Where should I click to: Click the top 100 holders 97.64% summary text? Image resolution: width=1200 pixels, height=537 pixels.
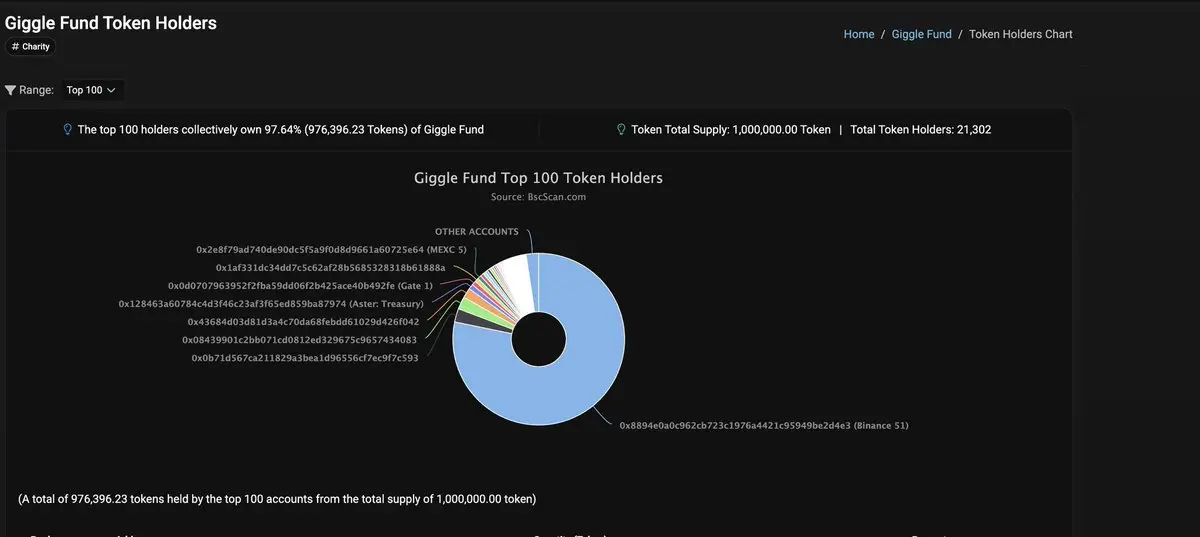[281, 130]
